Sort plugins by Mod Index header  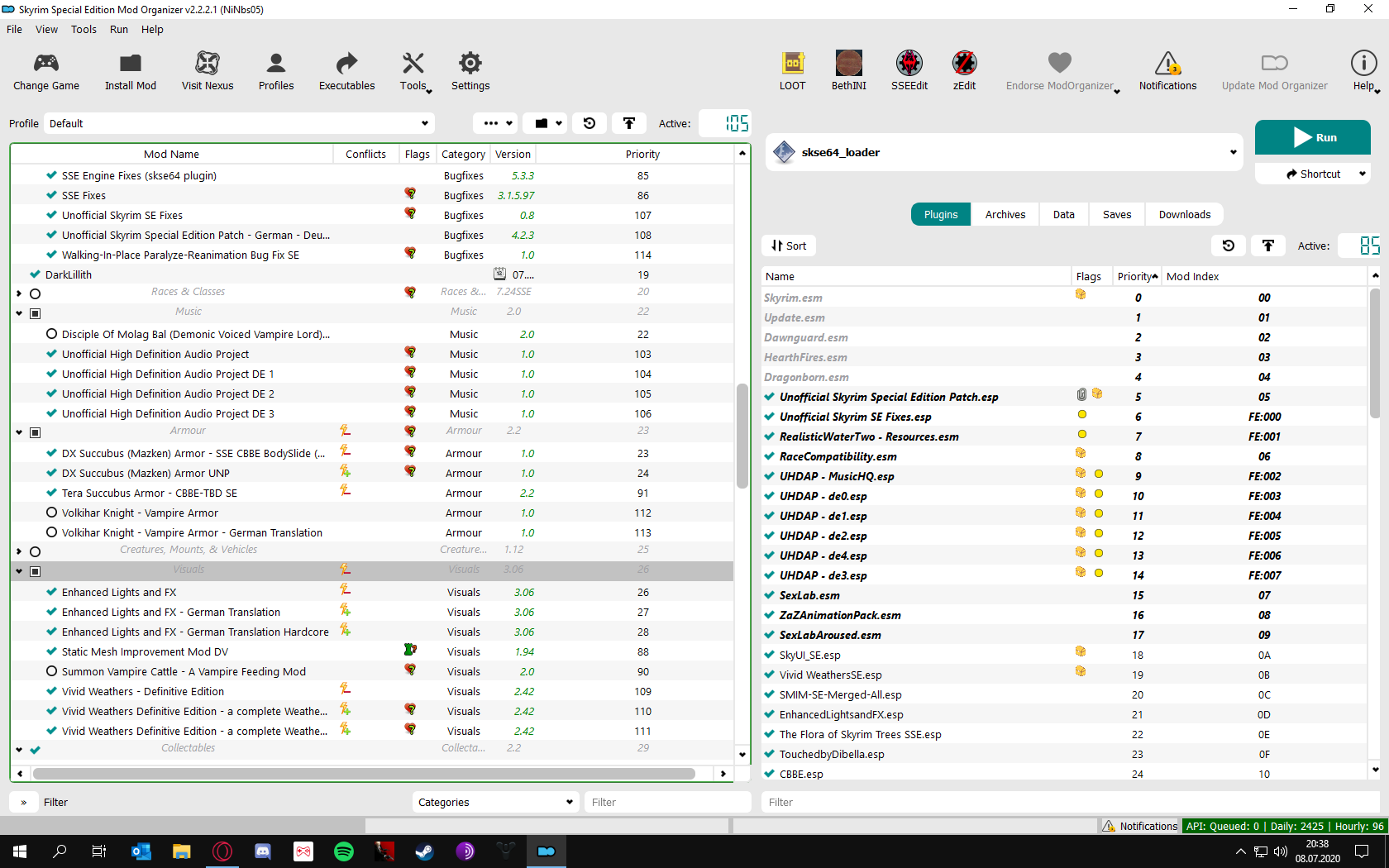click(1192, 276)
